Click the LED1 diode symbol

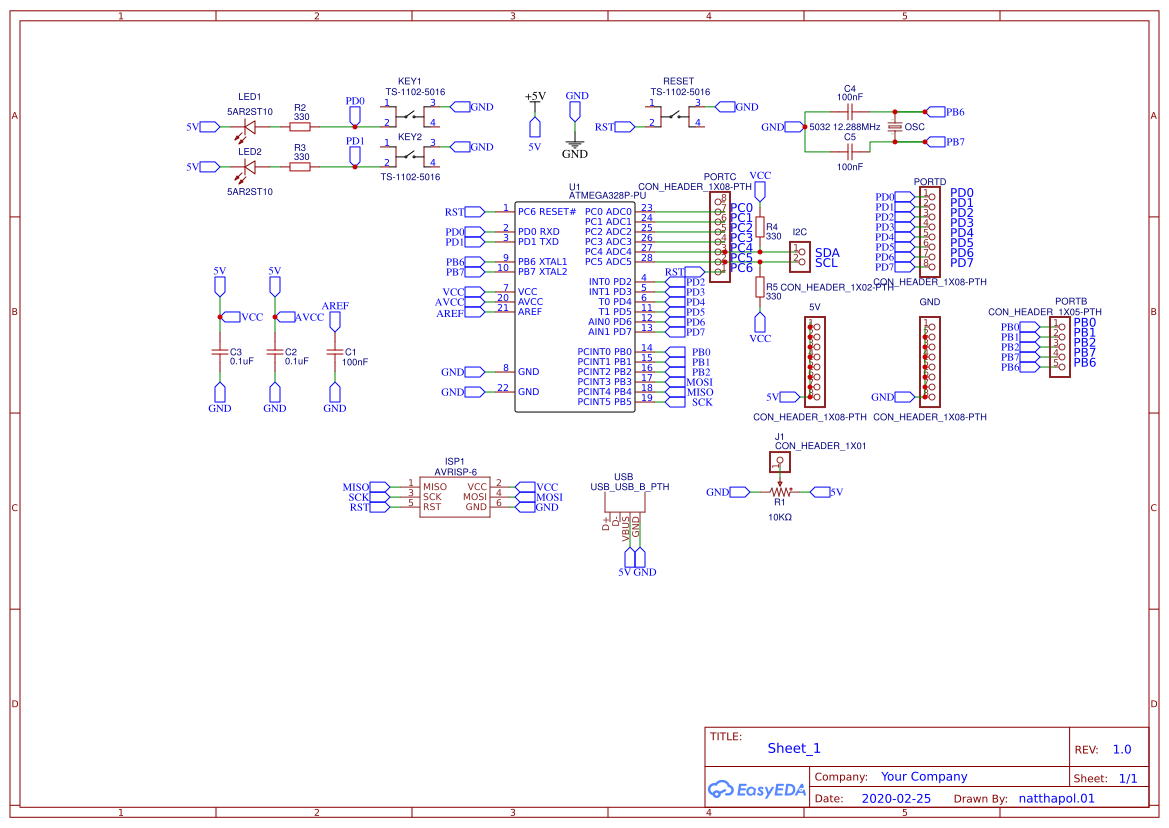tap(248, 127)
